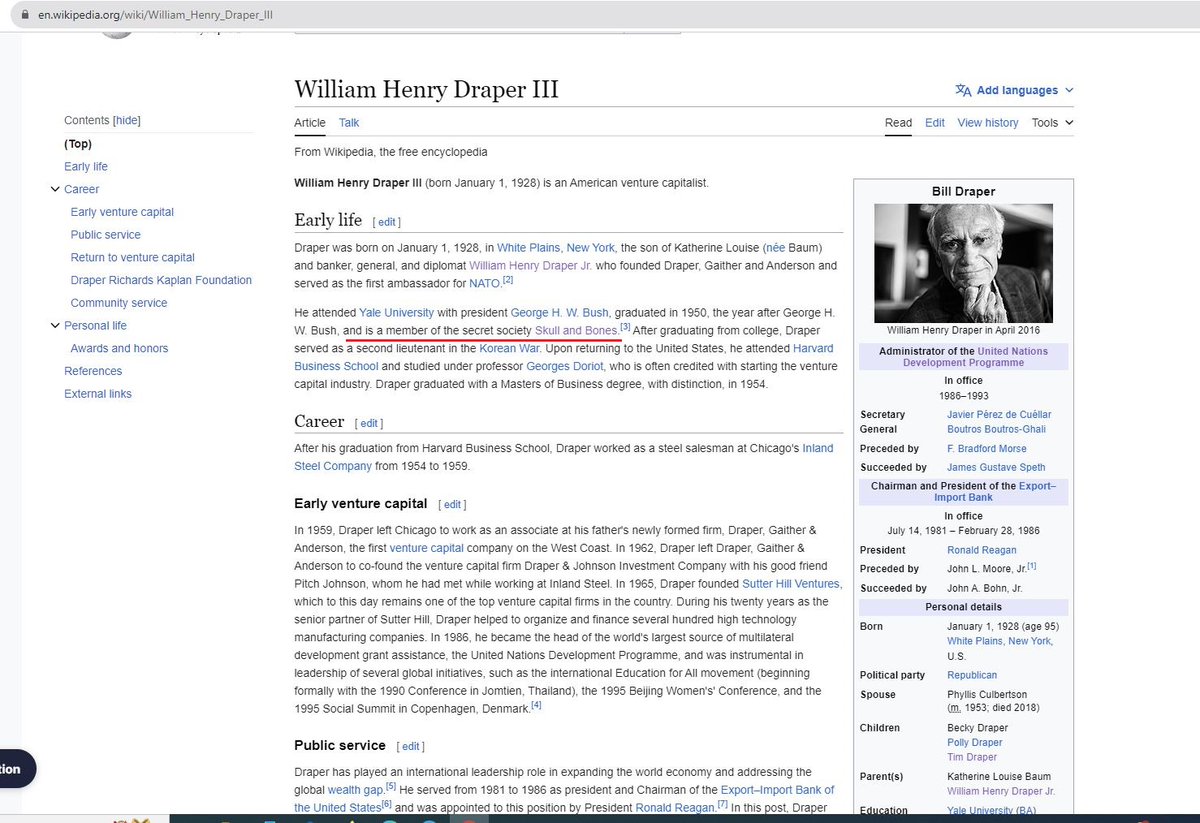Open the View history tab
This screenshot has height=823, width=1200.
click(988, 123)
